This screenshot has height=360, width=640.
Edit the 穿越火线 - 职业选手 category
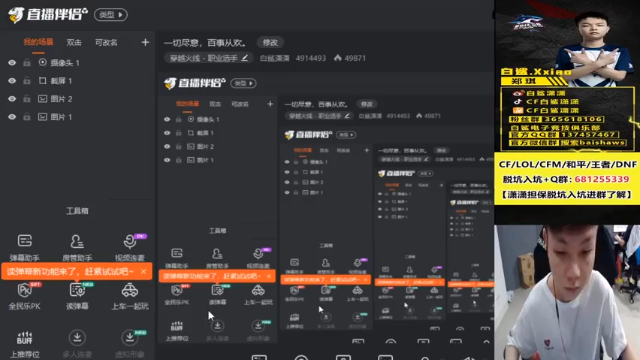pyautogui.click(x=209, y=58)
